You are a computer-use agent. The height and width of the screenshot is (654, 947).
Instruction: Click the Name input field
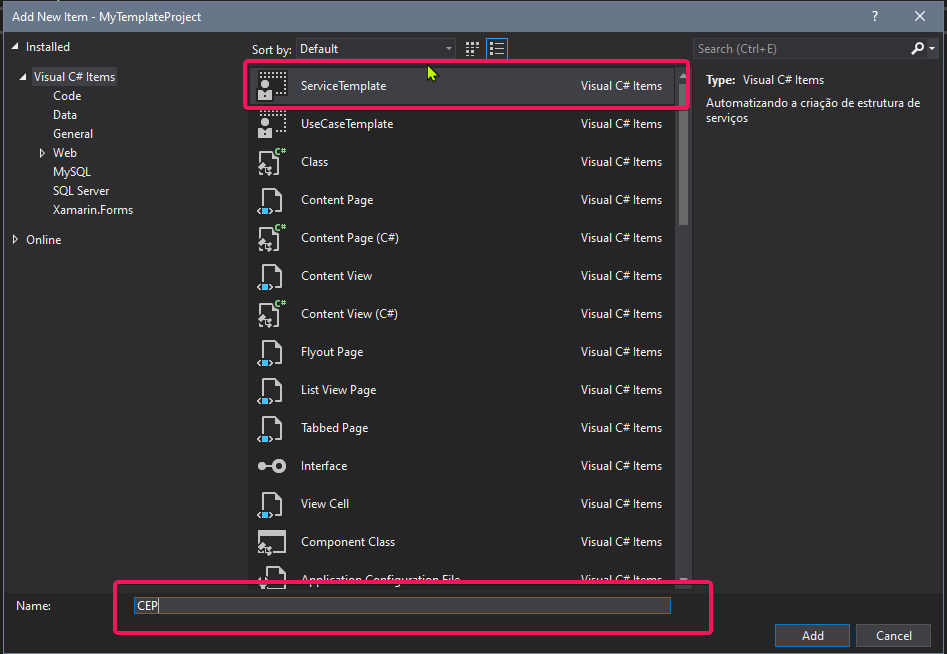click(402, 606)
